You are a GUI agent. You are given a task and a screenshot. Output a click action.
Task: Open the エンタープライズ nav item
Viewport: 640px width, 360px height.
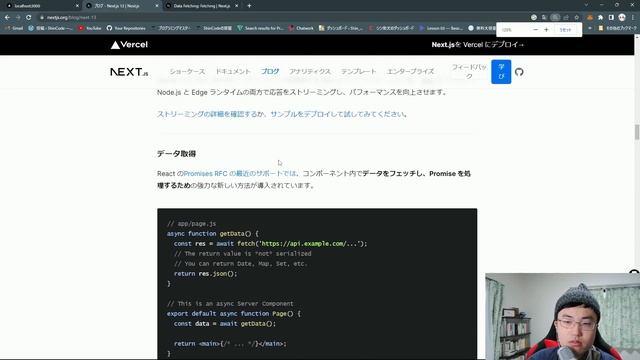point(410,71)
